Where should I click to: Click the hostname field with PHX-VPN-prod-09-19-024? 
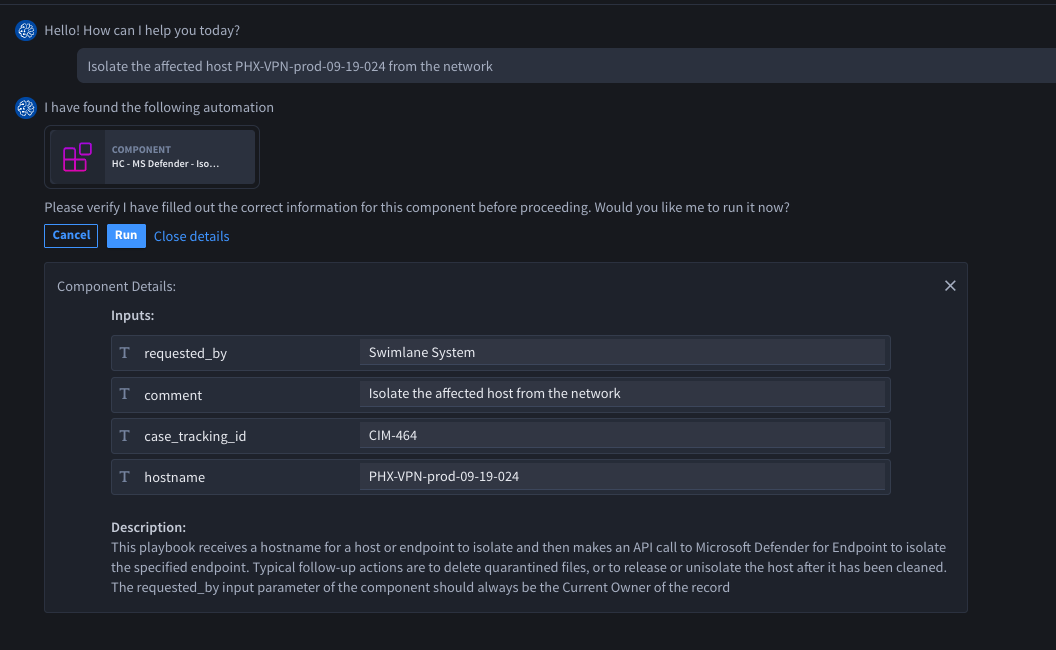pyautogui.click(x=621, y=476)
